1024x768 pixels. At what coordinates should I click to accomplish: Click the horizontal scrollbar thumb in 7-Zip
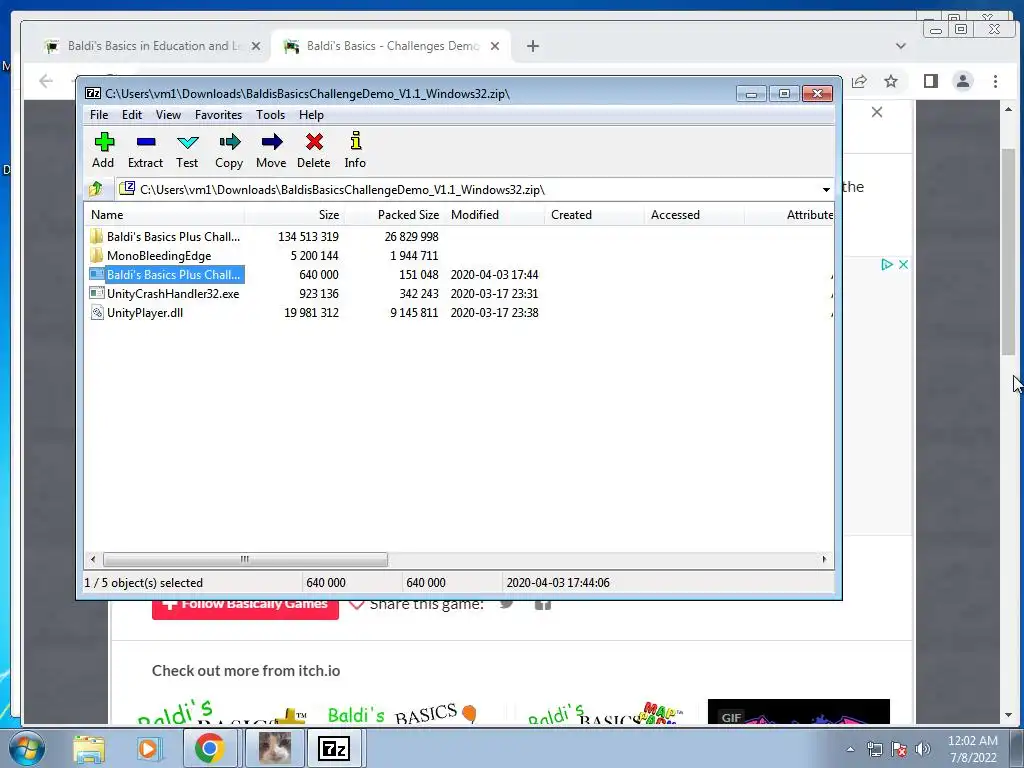(245, 559)
